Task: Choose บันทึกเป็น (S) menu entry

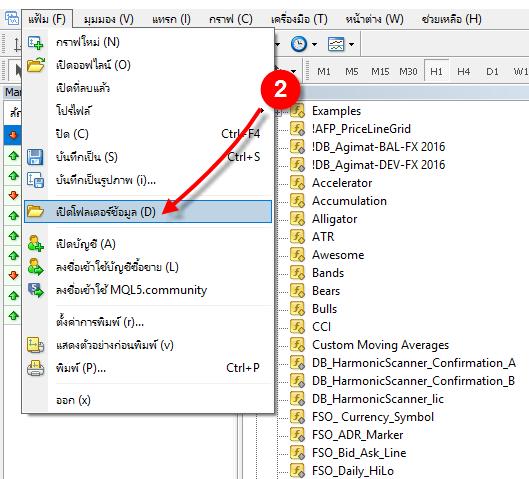Action: pos(148,157)
